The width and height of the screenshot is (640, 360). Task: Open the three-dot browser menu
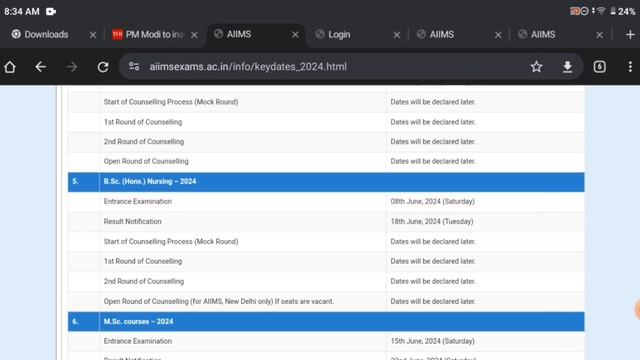630,67
